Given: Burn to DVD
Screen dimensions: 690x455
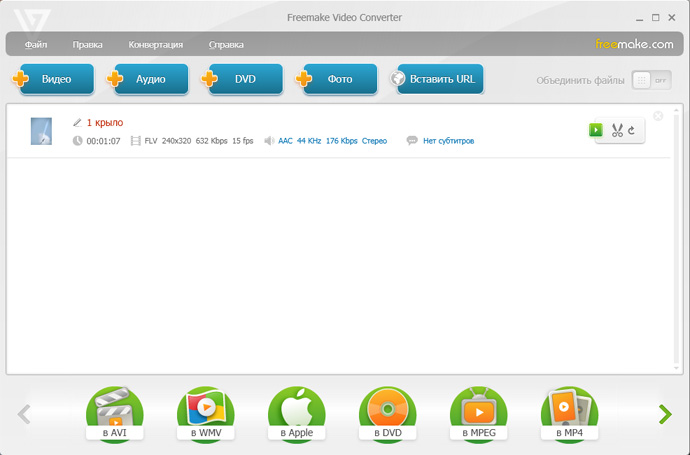Looking at the screenshot, I should 388,414.
